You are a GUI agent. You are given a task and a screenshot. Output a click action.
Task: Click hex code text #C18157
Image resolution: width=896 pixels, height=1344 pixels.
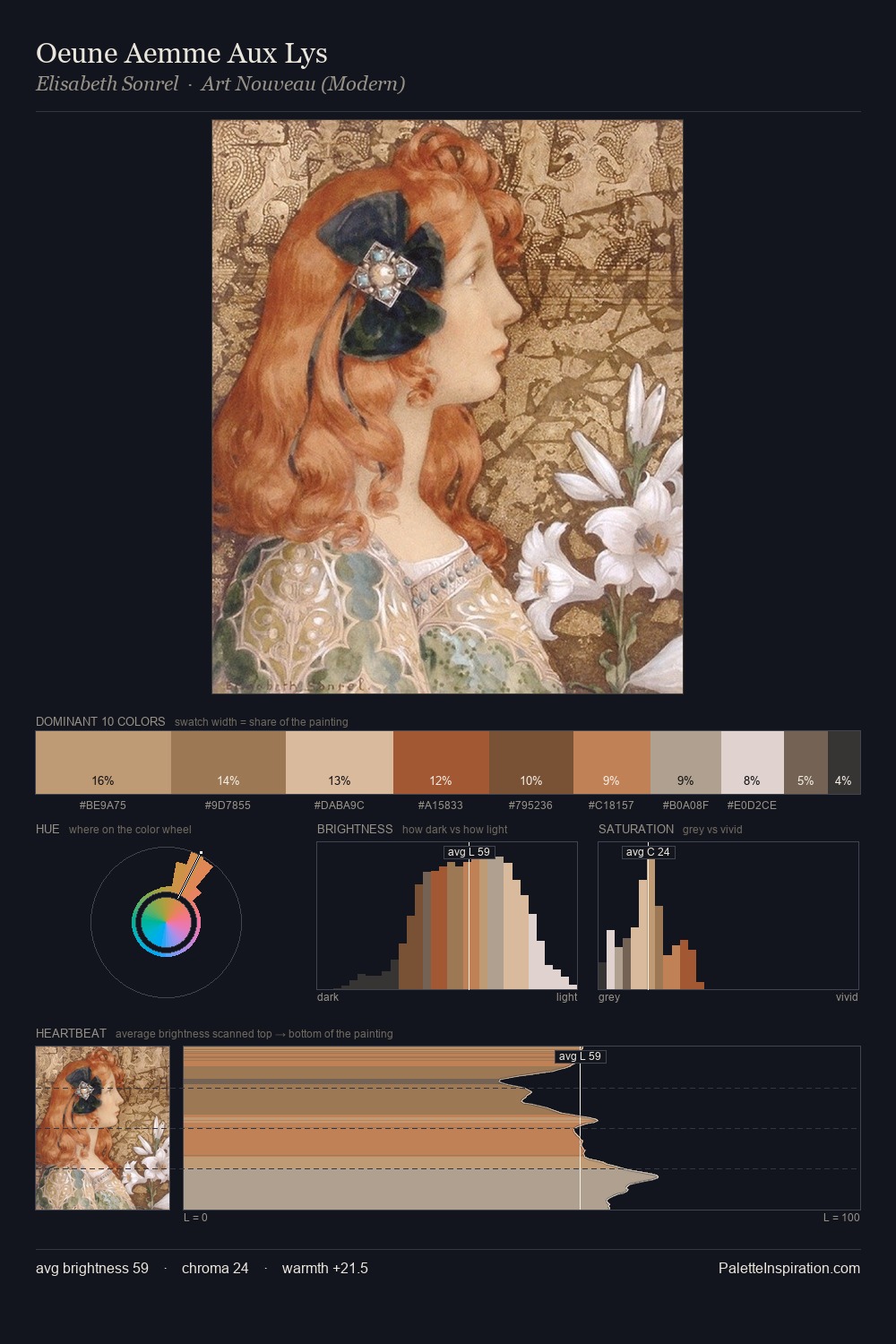(x=611, y=806)
